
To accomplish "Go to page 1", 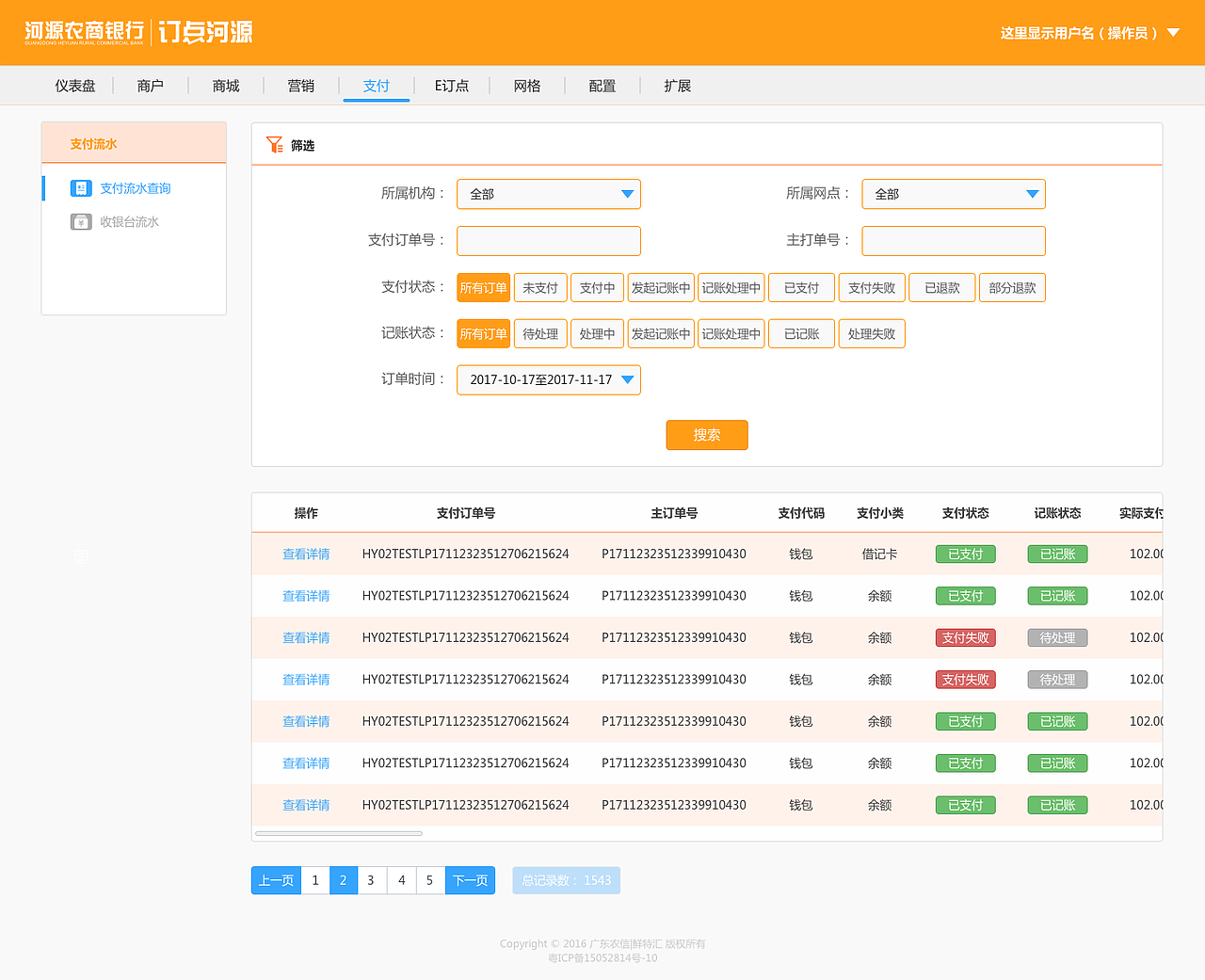I will 315,880.
